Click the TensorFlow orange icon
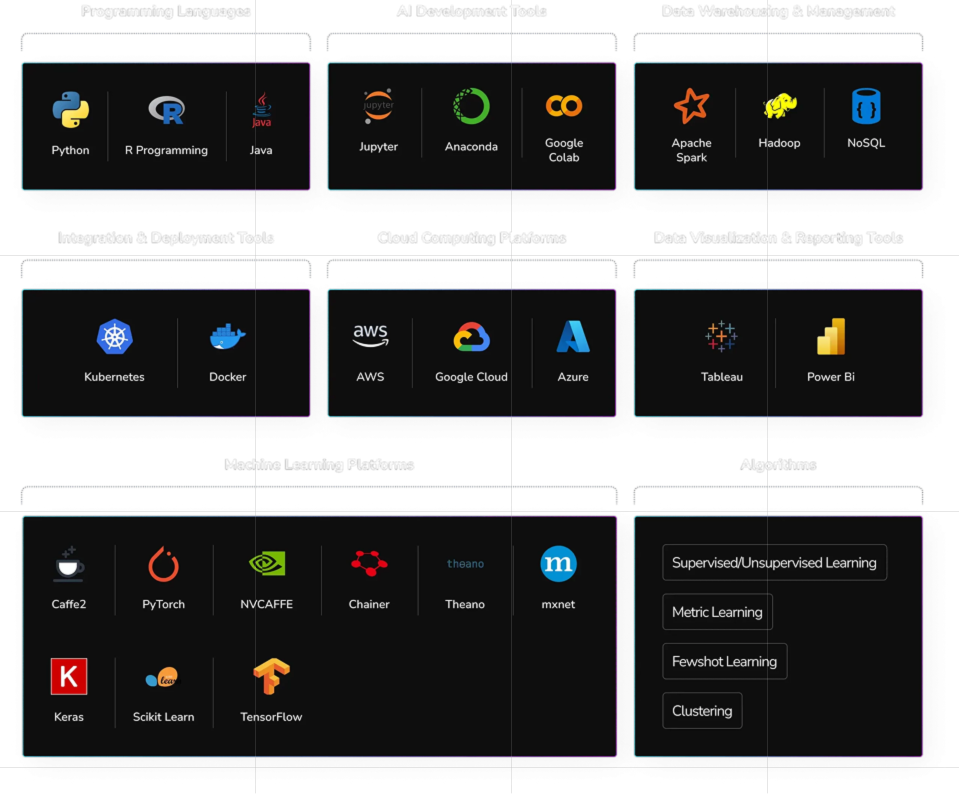The height and width of the screenshot is (794, 959). click(271, 676)
